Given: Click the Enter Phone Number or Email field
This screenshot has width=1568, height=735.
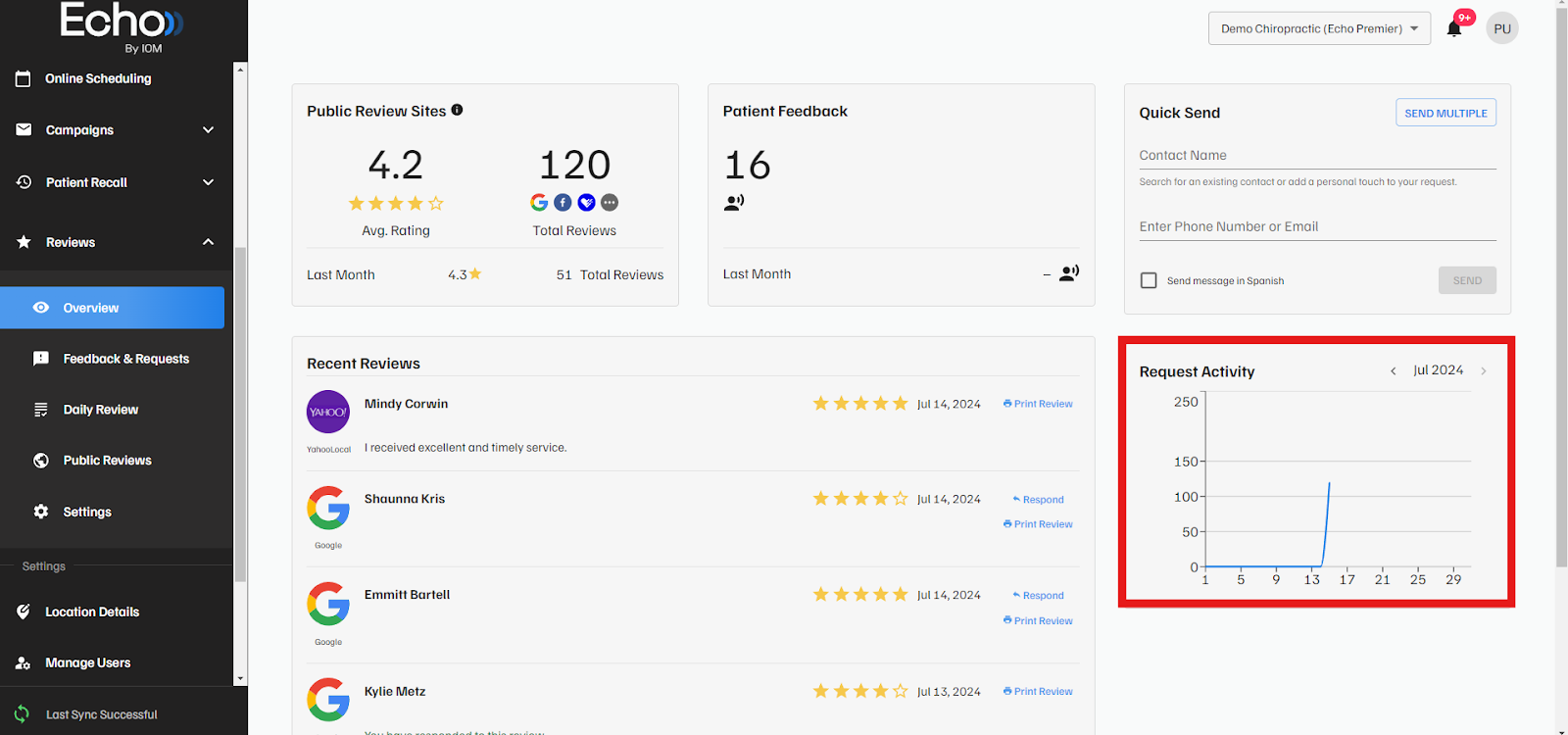Looking at the screenshot, I should (x=1317, y=226).
